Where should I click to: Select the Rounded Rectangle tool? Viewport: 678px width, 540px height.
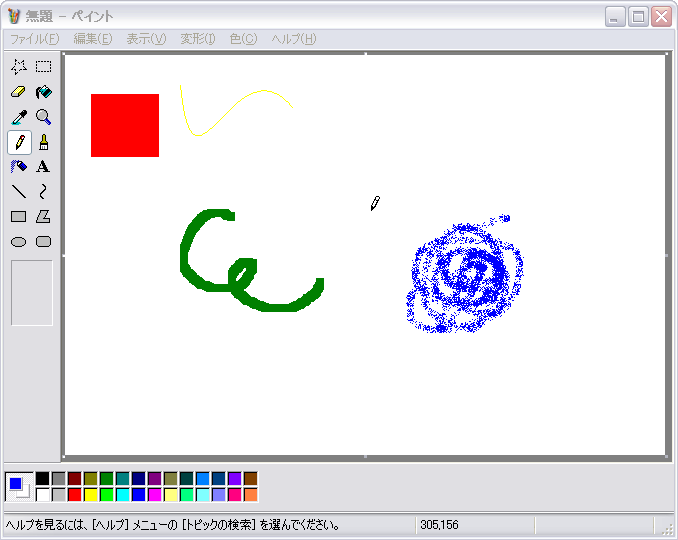point(43,242)
